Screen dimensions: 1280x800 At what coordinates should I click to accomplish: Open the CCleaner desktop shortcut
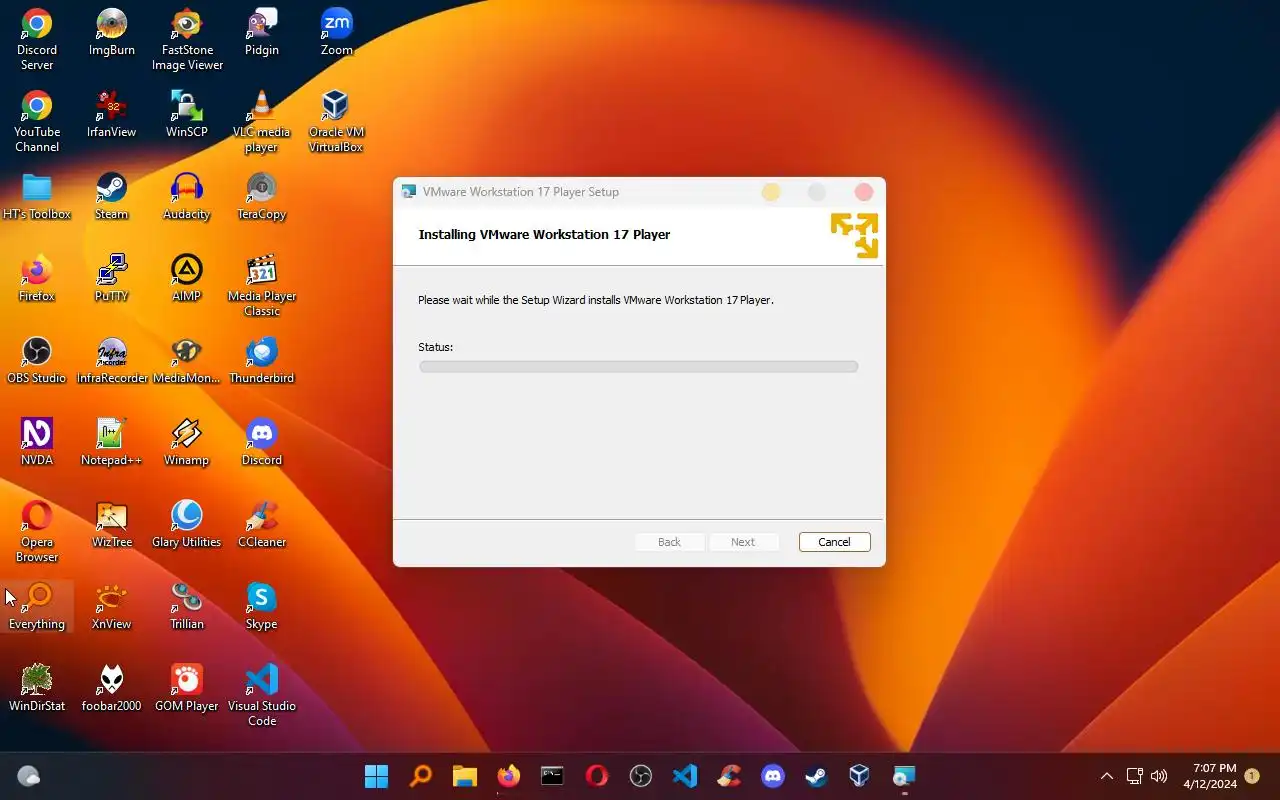click(x=261, y=524)
